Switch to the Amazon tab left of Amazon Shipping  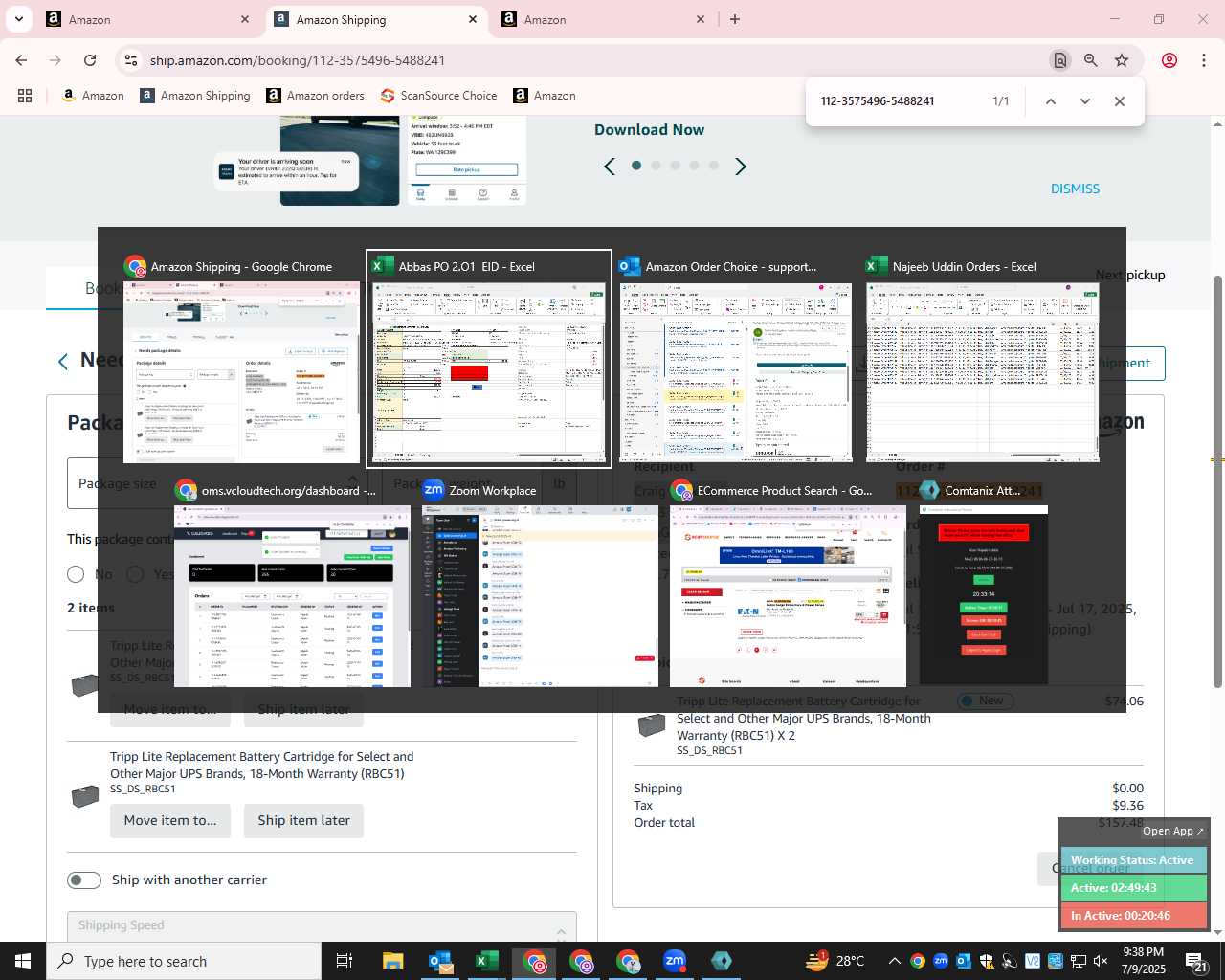tap(148, 19)
